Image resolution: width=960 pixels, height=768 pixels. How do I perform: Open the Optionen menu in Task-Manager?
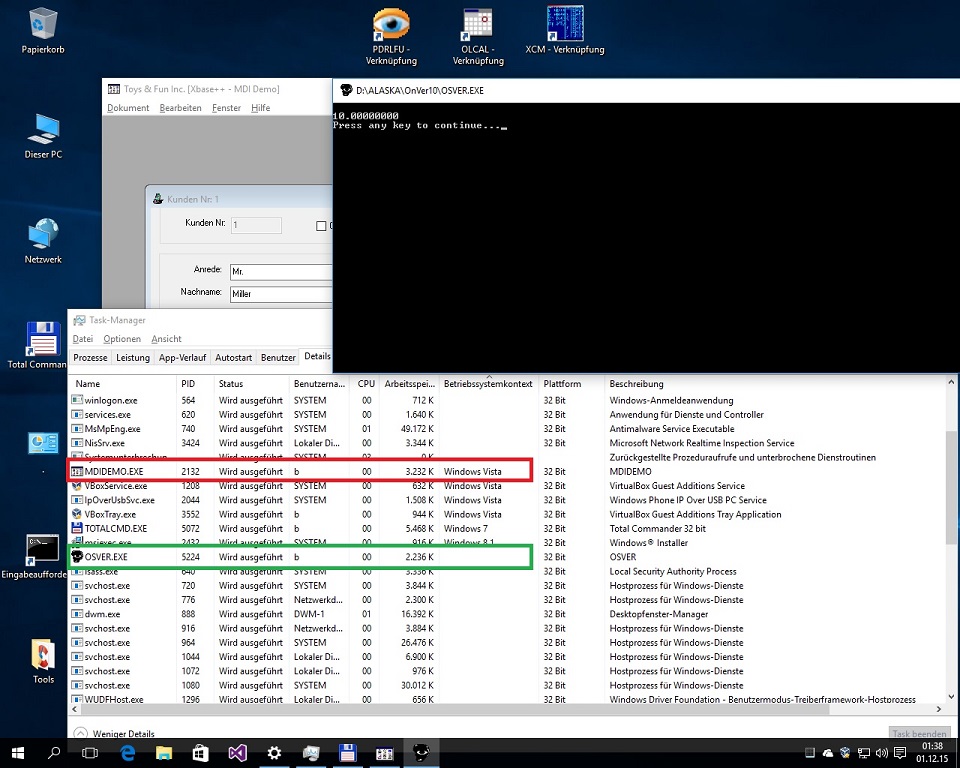click(x=122, y=339)
